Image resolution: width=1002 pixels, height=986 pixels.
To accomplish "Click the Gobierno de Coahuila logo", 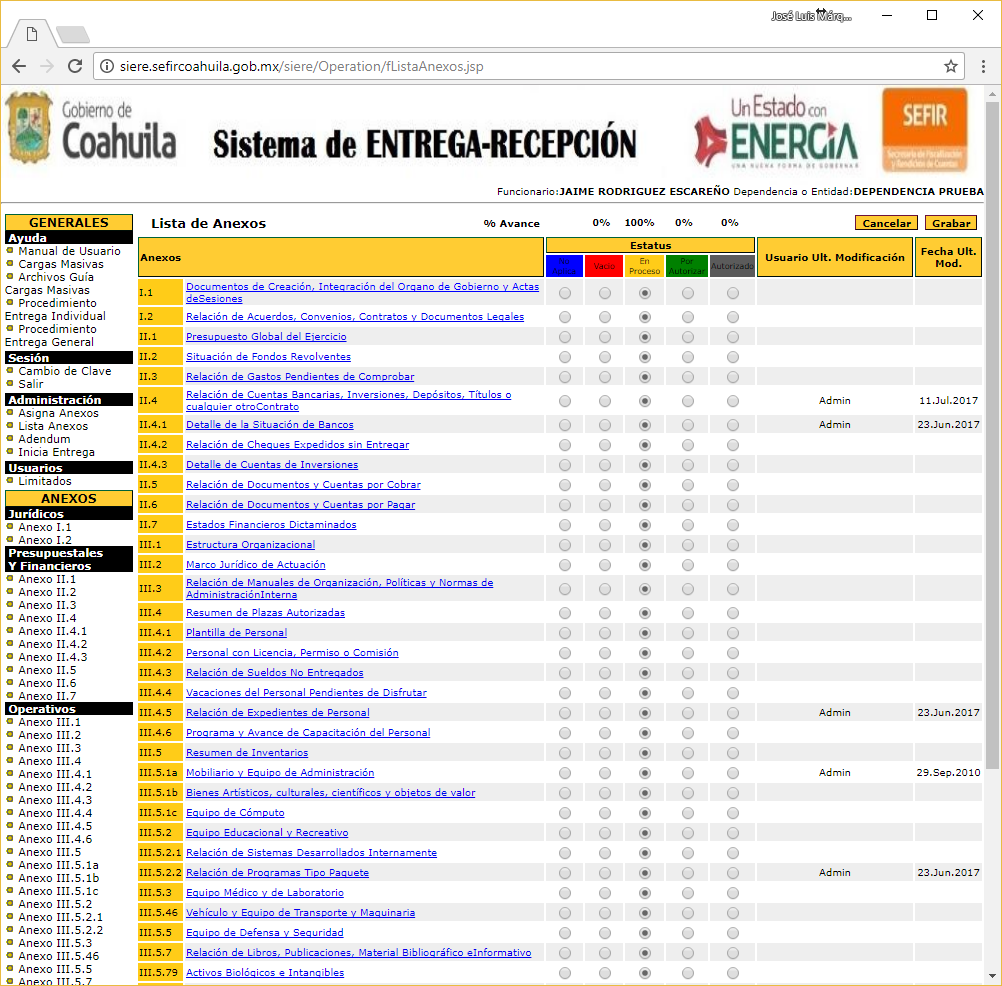I will click(91, 130).
